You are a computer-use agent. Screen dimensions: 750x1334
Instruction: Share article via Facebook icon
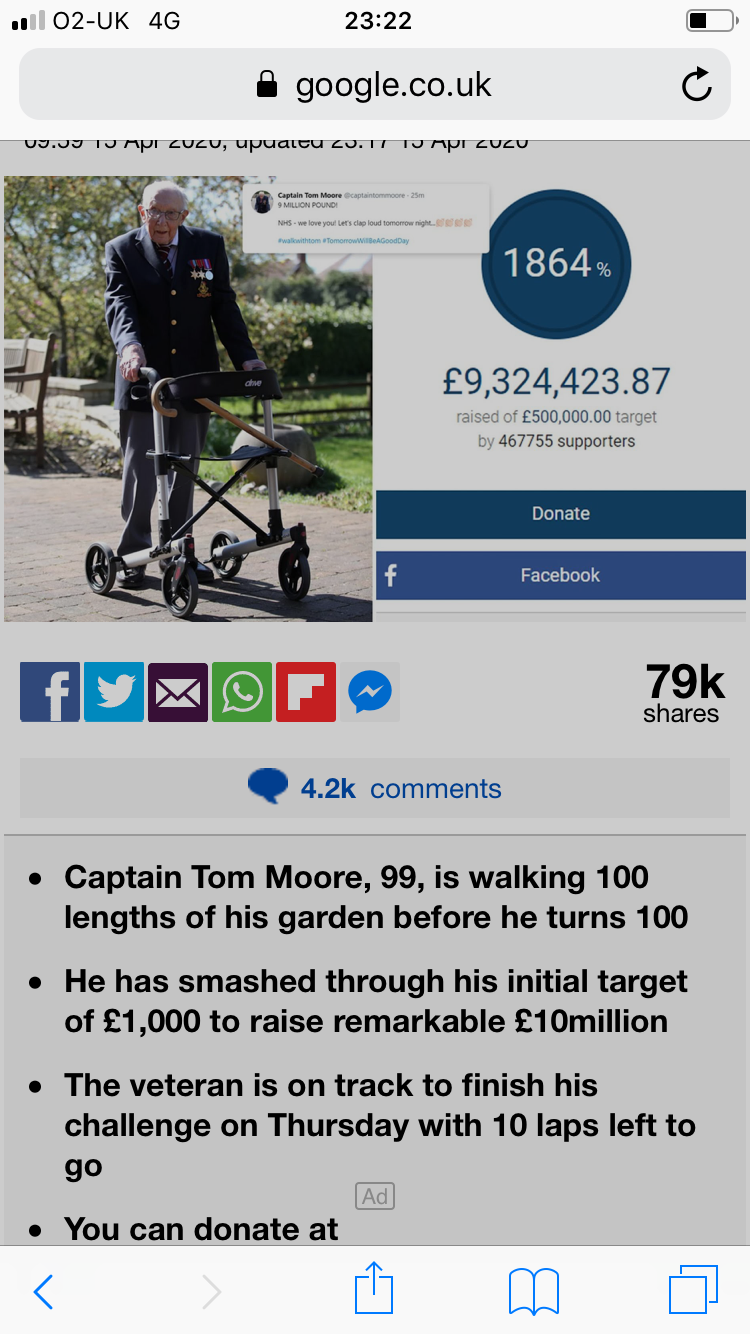coord(50,691)
